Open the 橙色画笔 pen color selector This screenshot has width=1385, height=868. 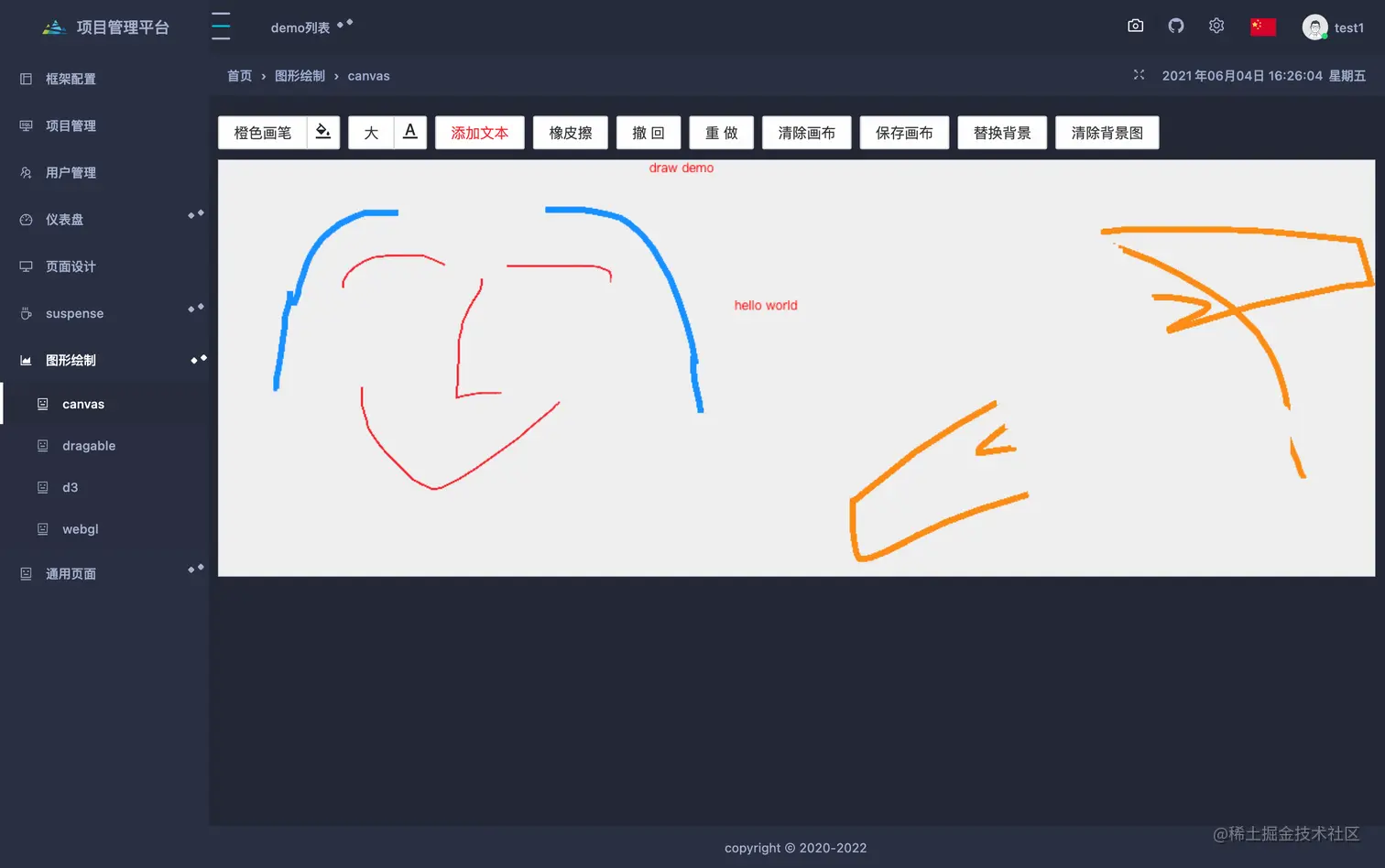point(263,133)
